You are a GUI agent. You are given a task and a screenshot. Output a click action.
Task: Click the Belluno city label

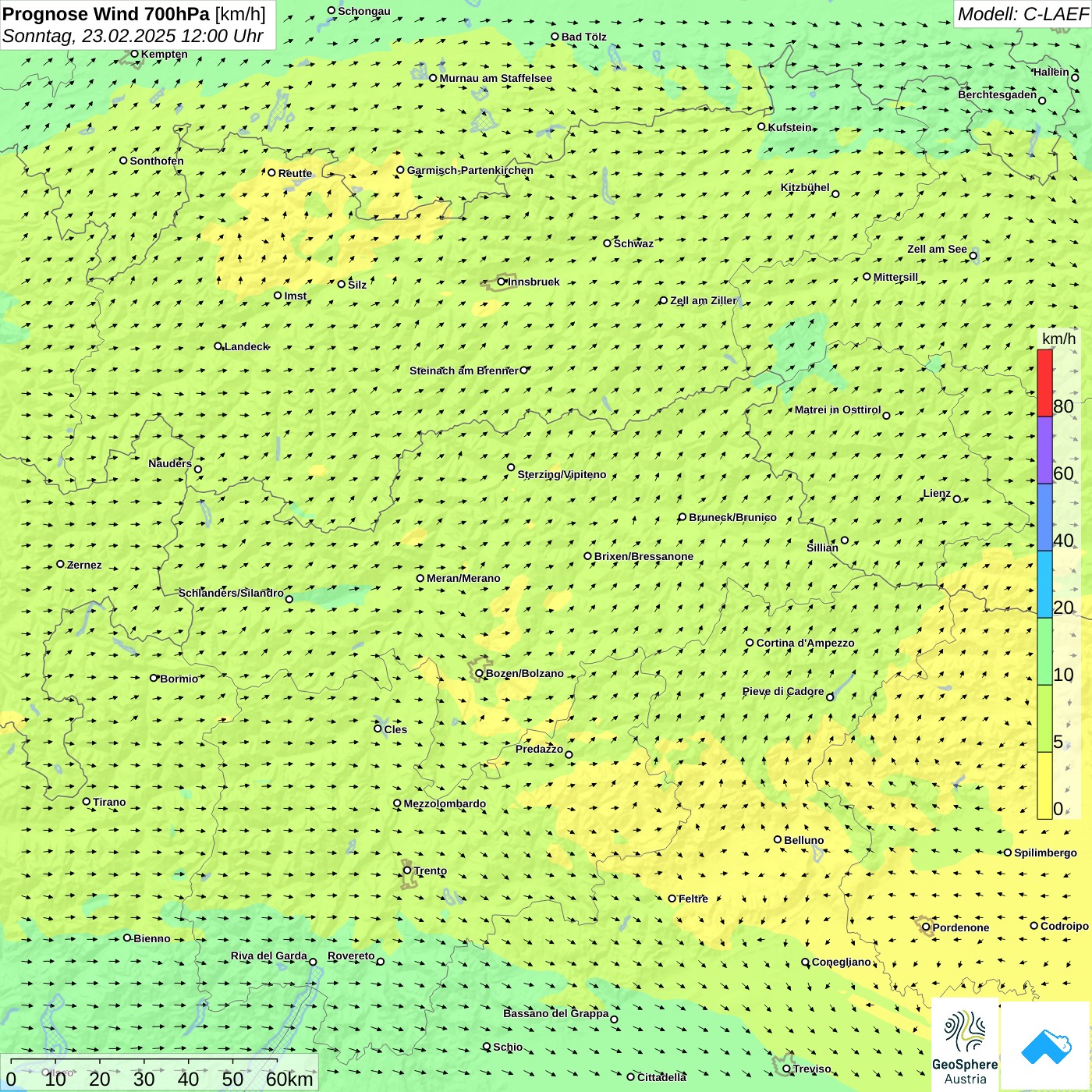(804, 841)
